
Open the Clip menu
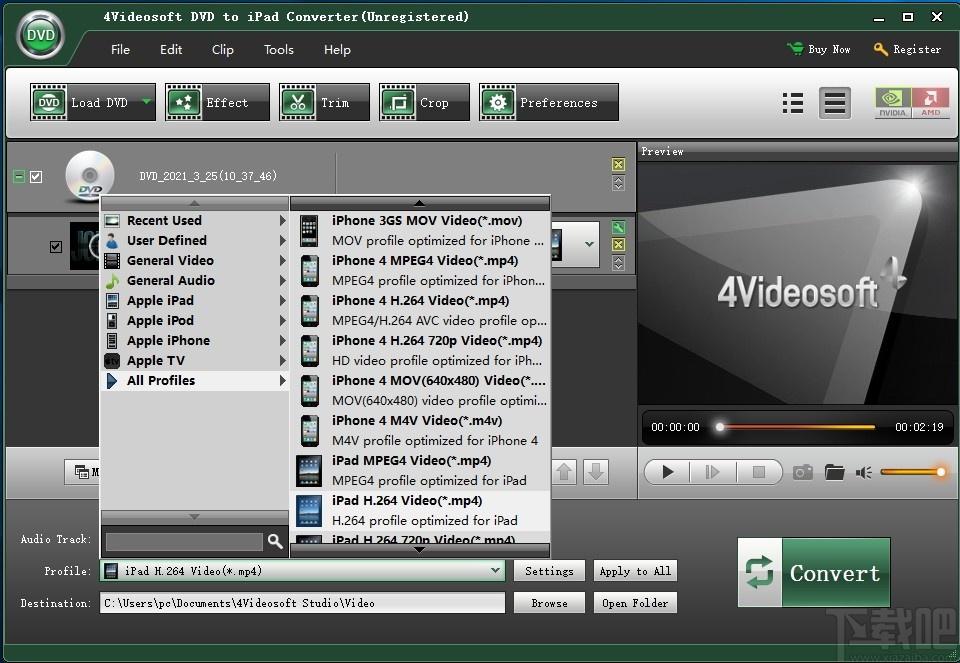coord(222,50)
